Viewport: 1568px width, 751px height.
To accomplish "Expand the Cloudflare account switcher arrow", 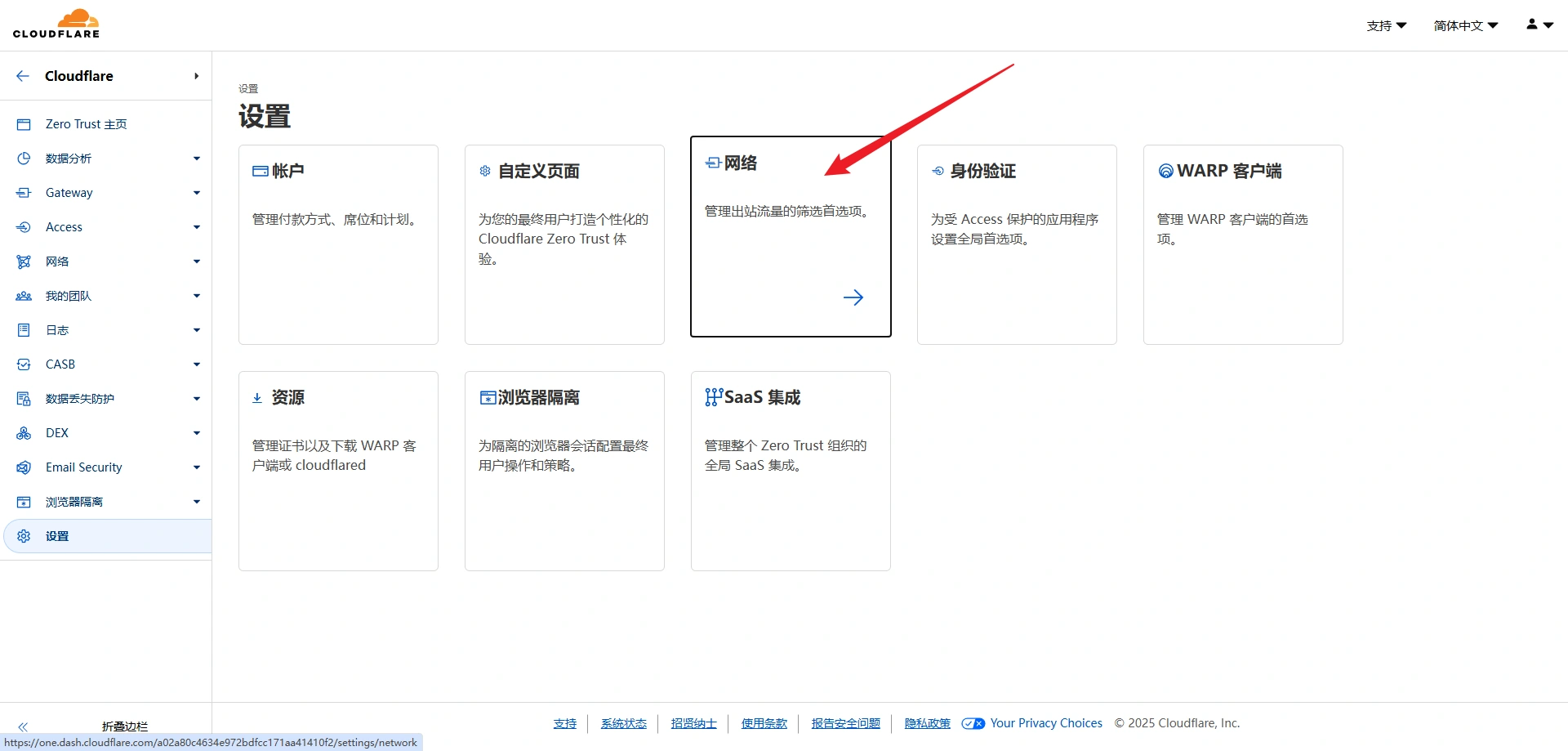I will [196, 76].
